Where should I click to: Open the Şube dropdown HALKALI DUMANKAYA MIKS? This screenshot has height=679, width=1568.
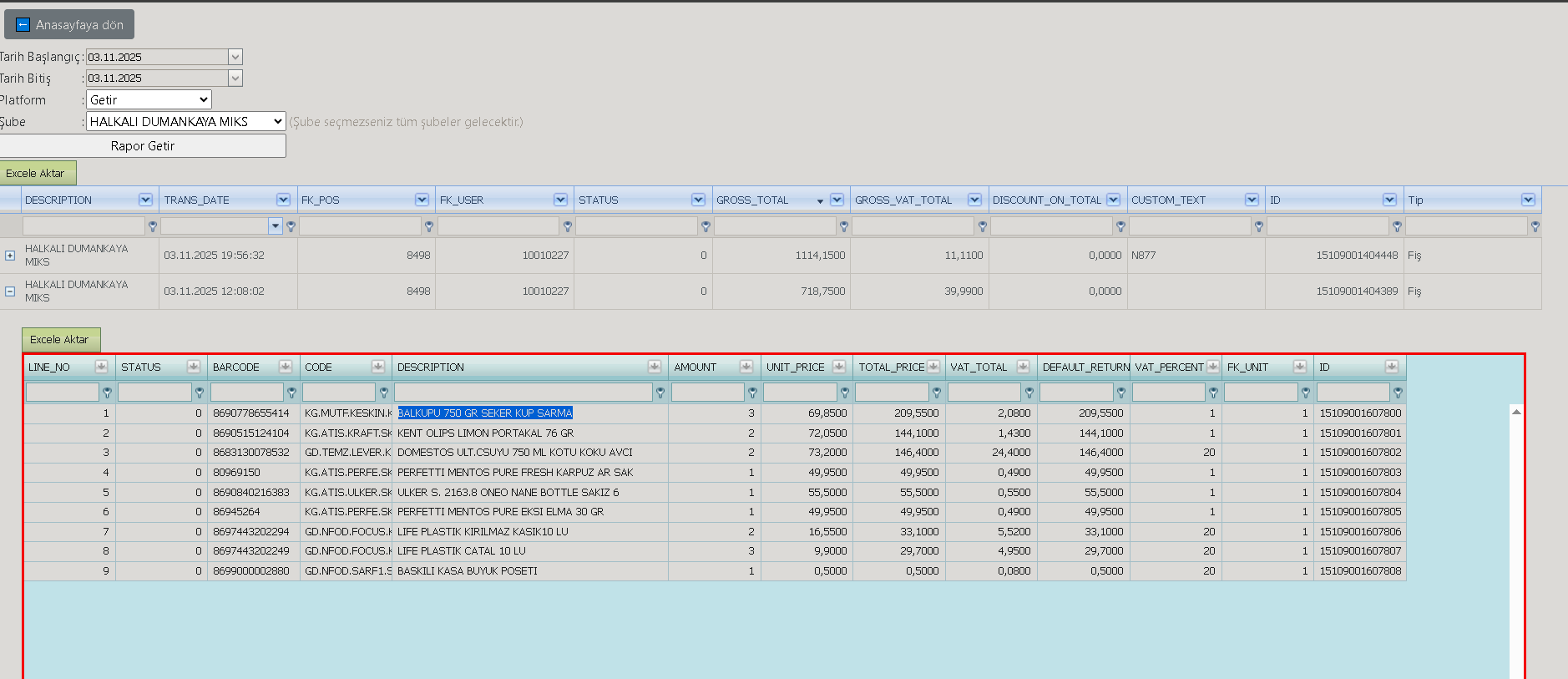pyautogui.click(x=185, y=121)
